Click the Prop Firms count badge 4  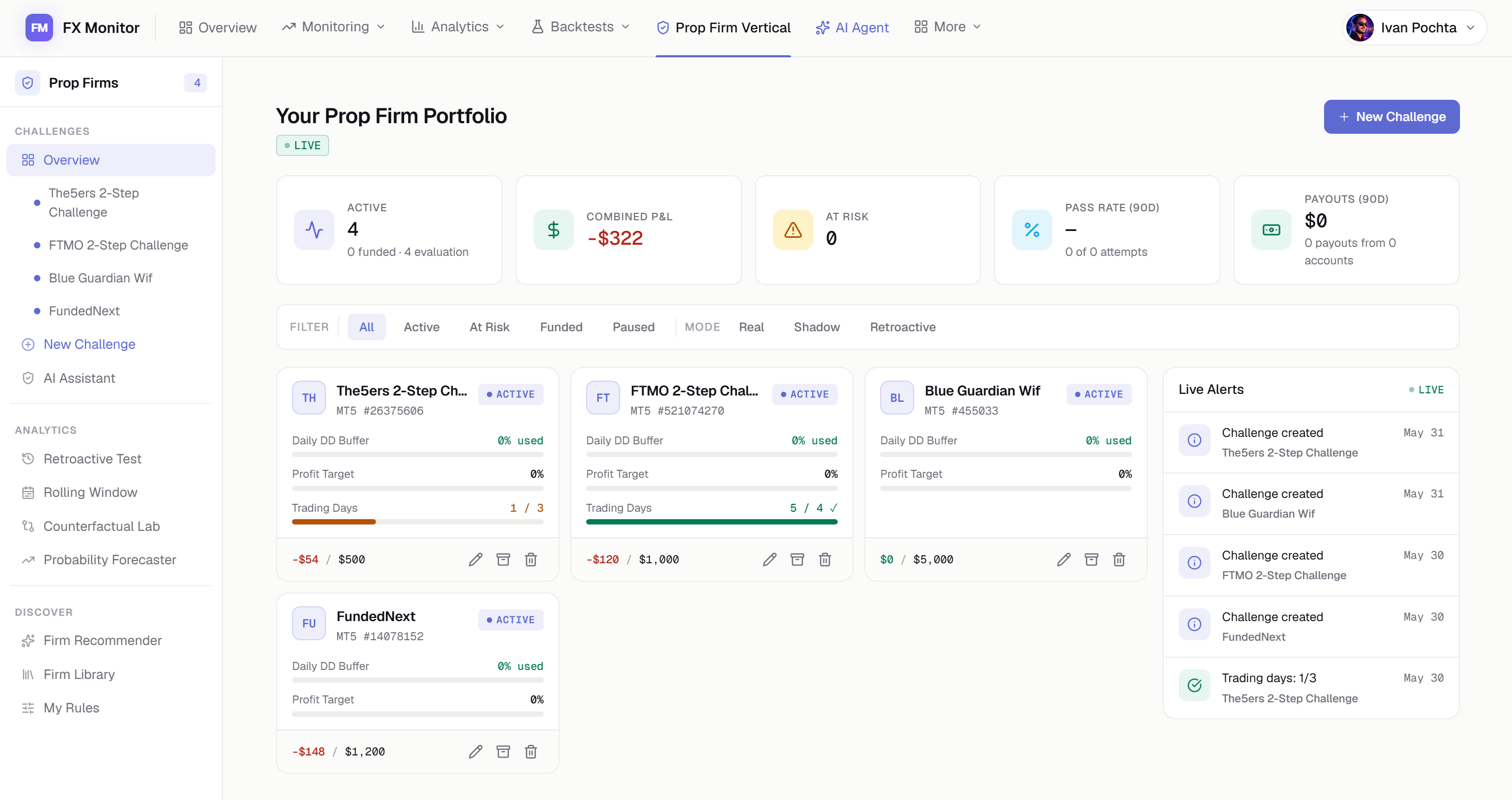[x=196, y=83]
